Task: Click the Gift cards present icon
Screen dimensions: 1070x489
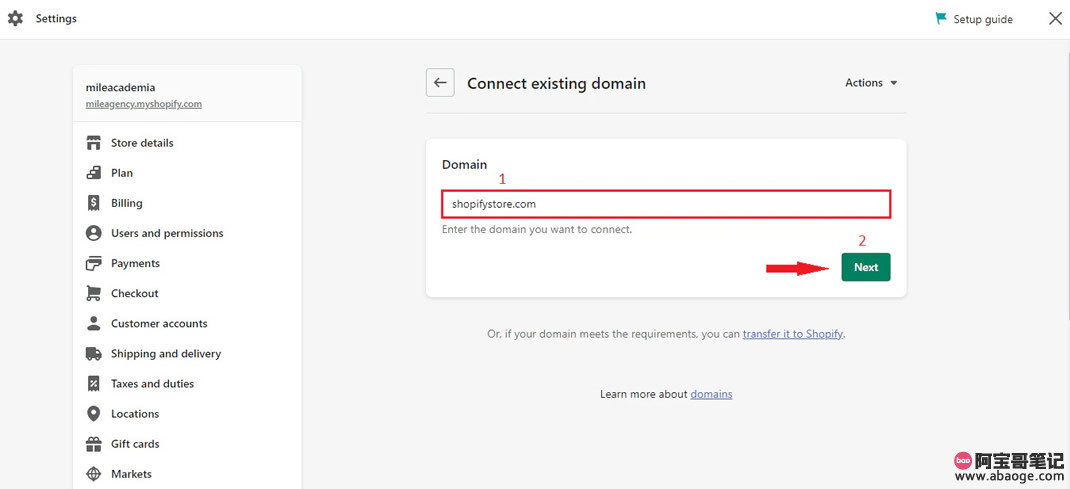Action: (x=93, y=444)
